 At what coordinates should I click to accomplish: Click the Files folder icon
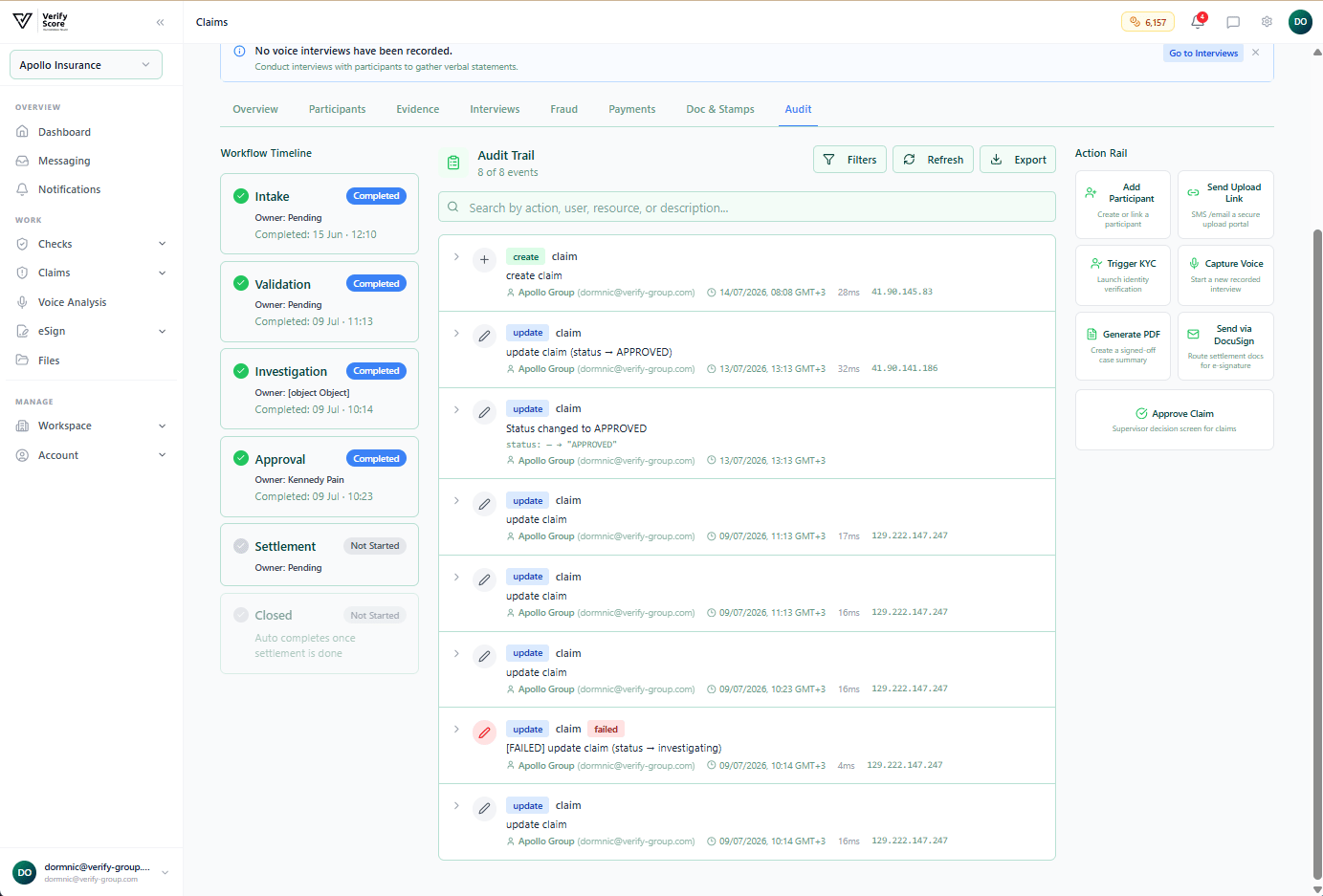coord(22,361)
